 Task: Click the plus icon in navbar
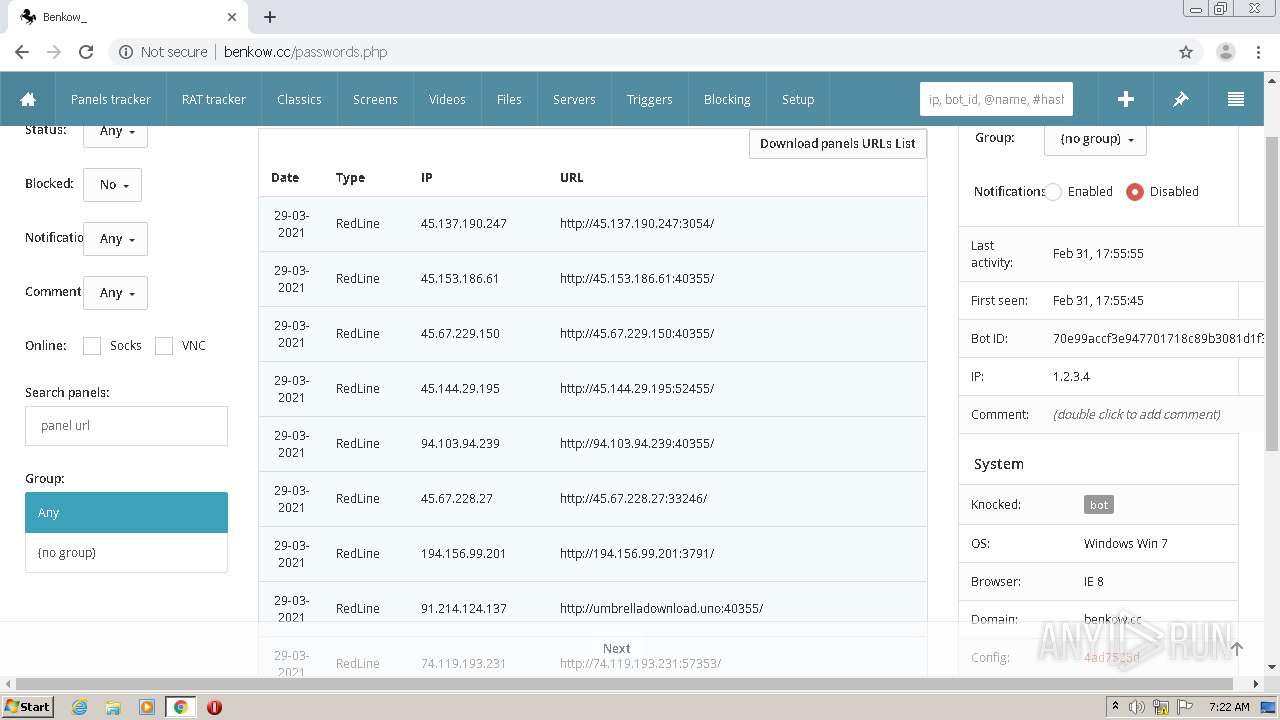click(x=1125, y=99)
